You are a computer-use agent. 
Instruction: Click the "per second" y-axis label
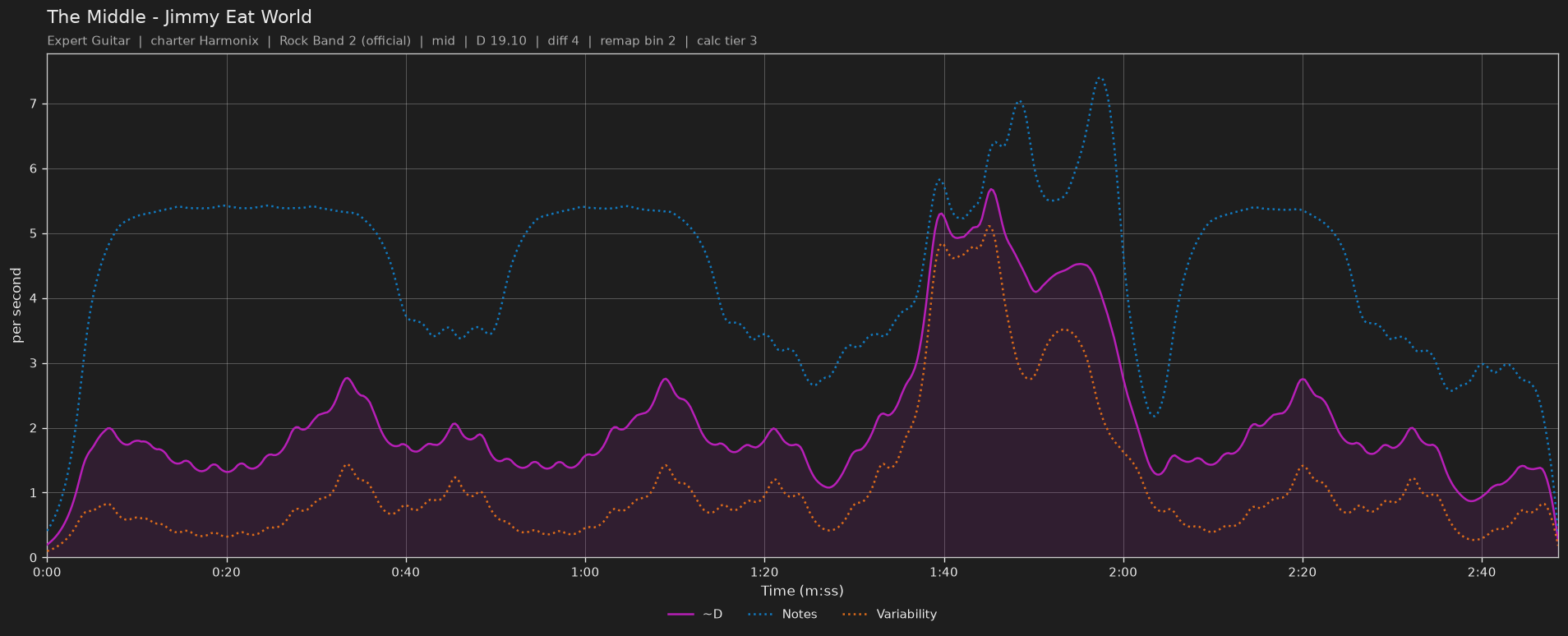[16, 306]
